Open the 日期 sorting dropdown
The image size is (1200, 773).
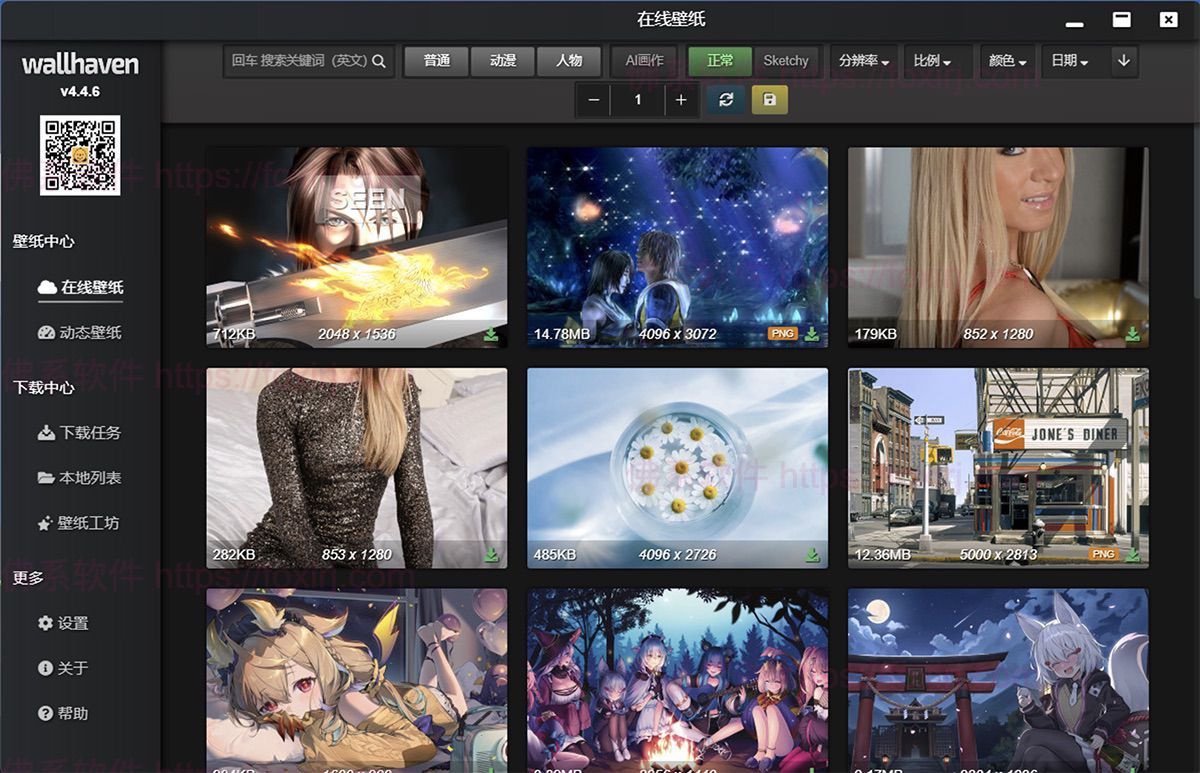1068,61
